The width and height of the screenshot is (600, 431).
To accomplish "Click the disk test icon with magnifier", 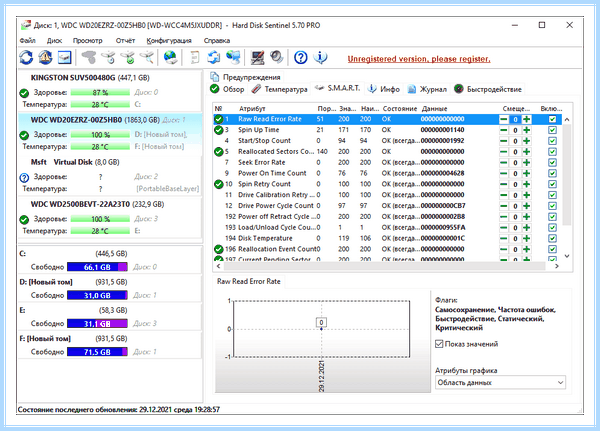I will pos(147,58).
